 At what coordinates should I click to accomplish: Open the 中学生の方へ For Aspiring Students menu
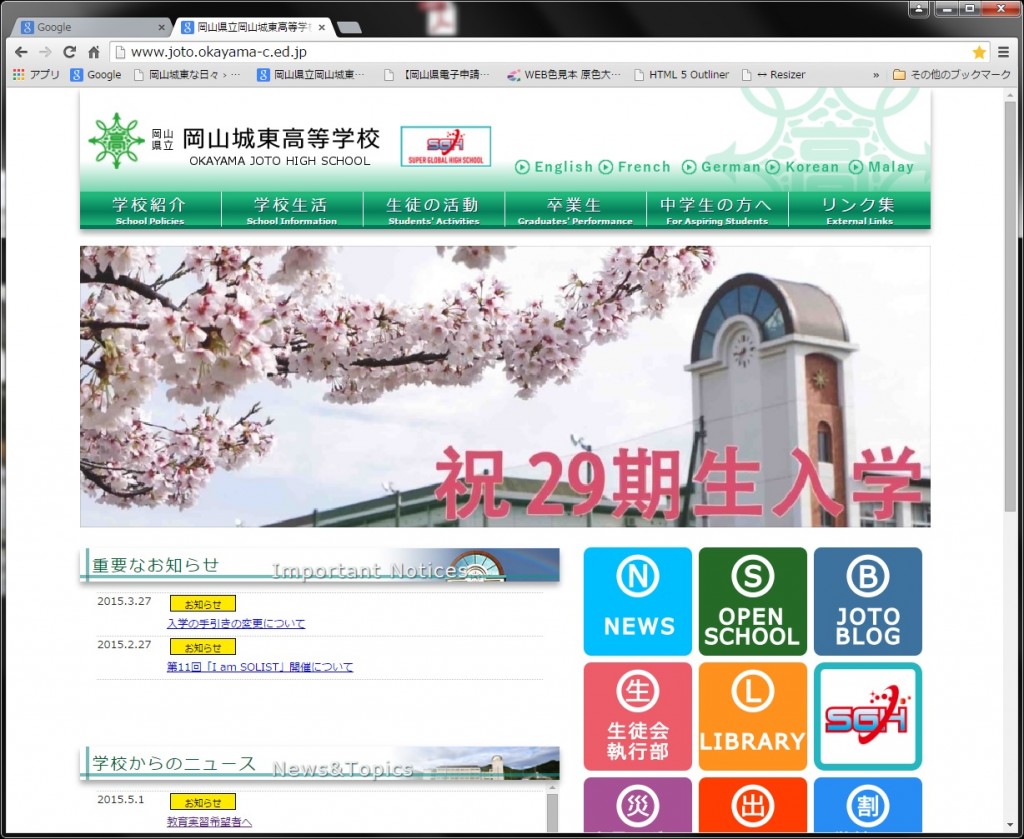click(x=717, y=210)
